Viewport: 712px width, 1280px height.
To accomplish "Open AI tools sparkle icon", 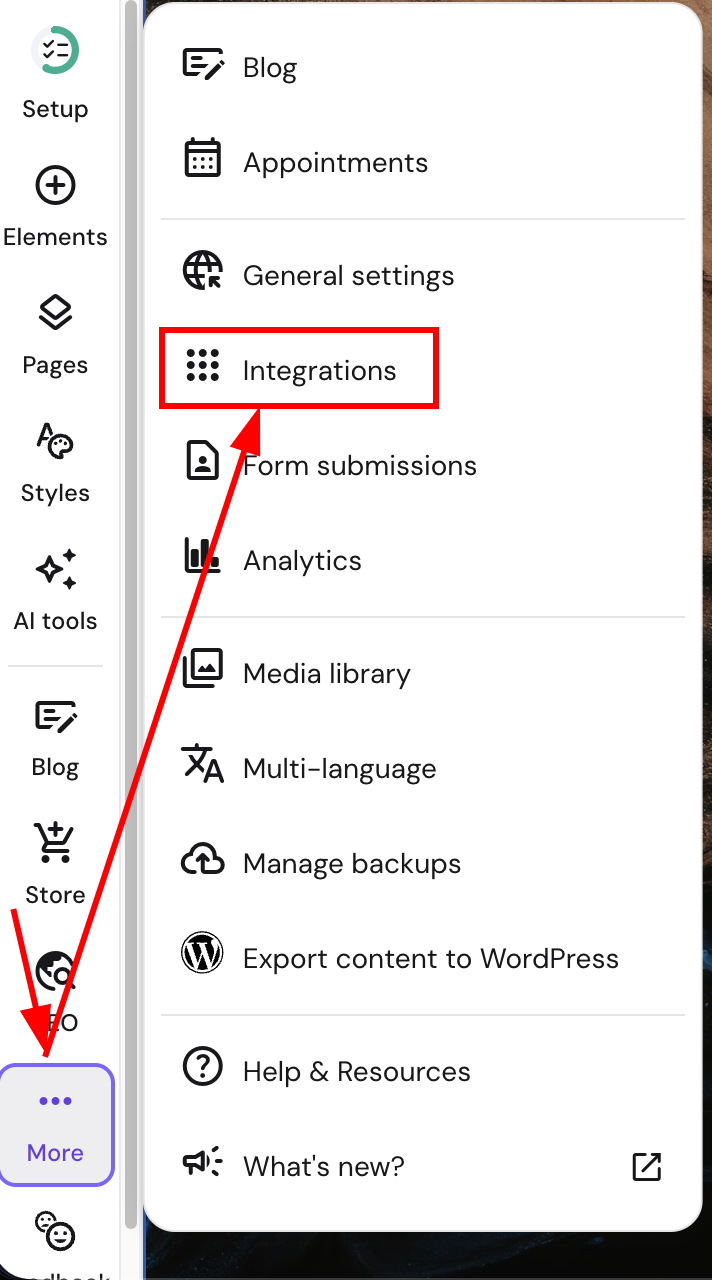I will (x=55, y=569).
